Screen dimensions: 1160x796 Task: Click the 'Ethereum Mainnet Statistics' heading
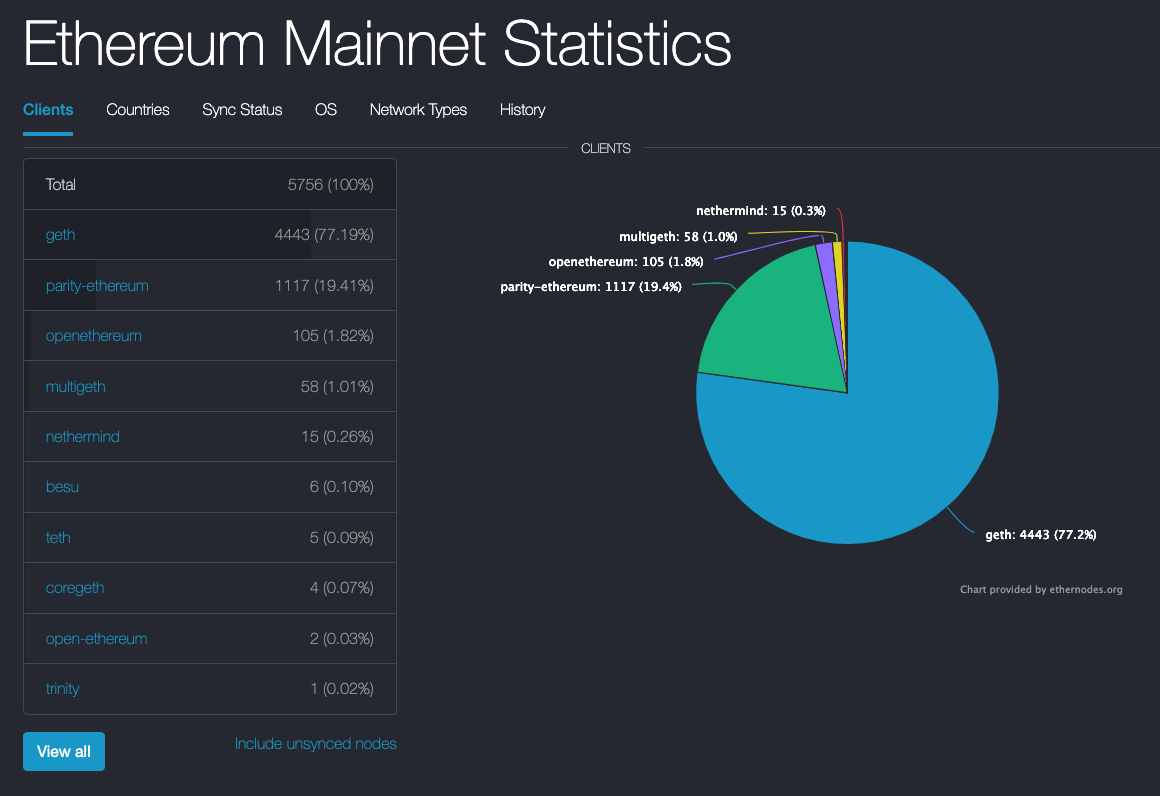[x=377, y=43]
